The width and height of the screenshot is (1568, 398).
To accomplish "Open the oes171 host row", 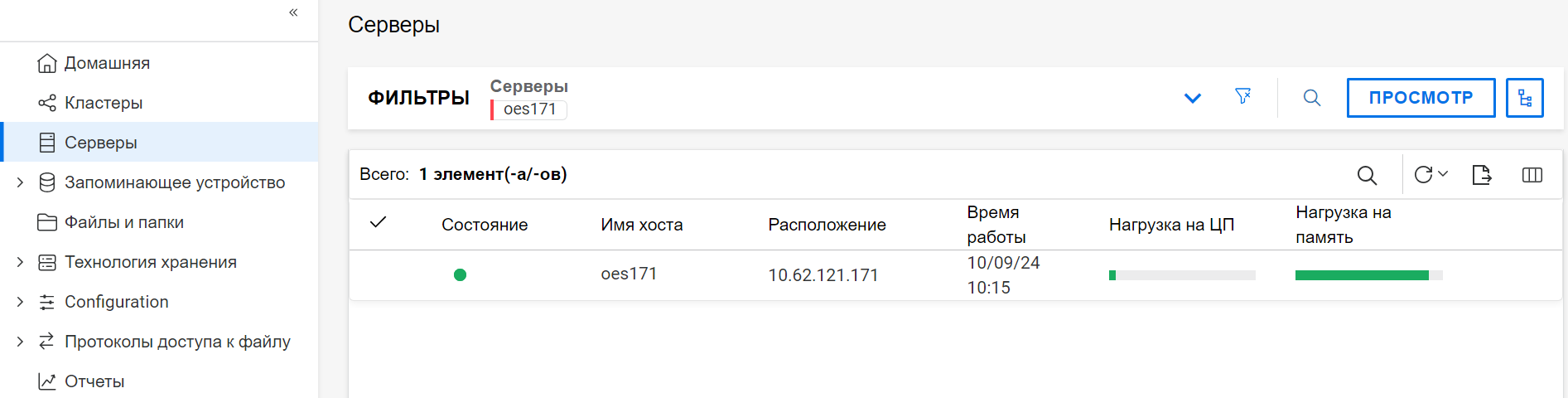I will point(629,274).
